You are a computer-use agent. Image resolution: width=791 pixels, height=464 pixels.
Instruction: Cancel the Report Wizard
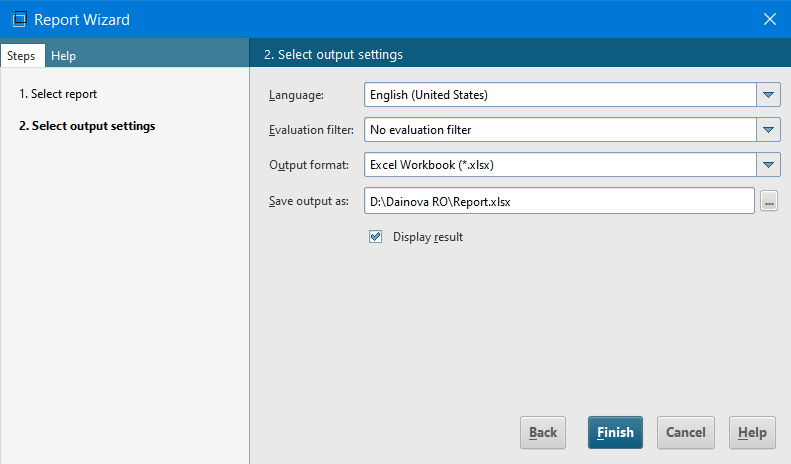(x=686, y=432)
